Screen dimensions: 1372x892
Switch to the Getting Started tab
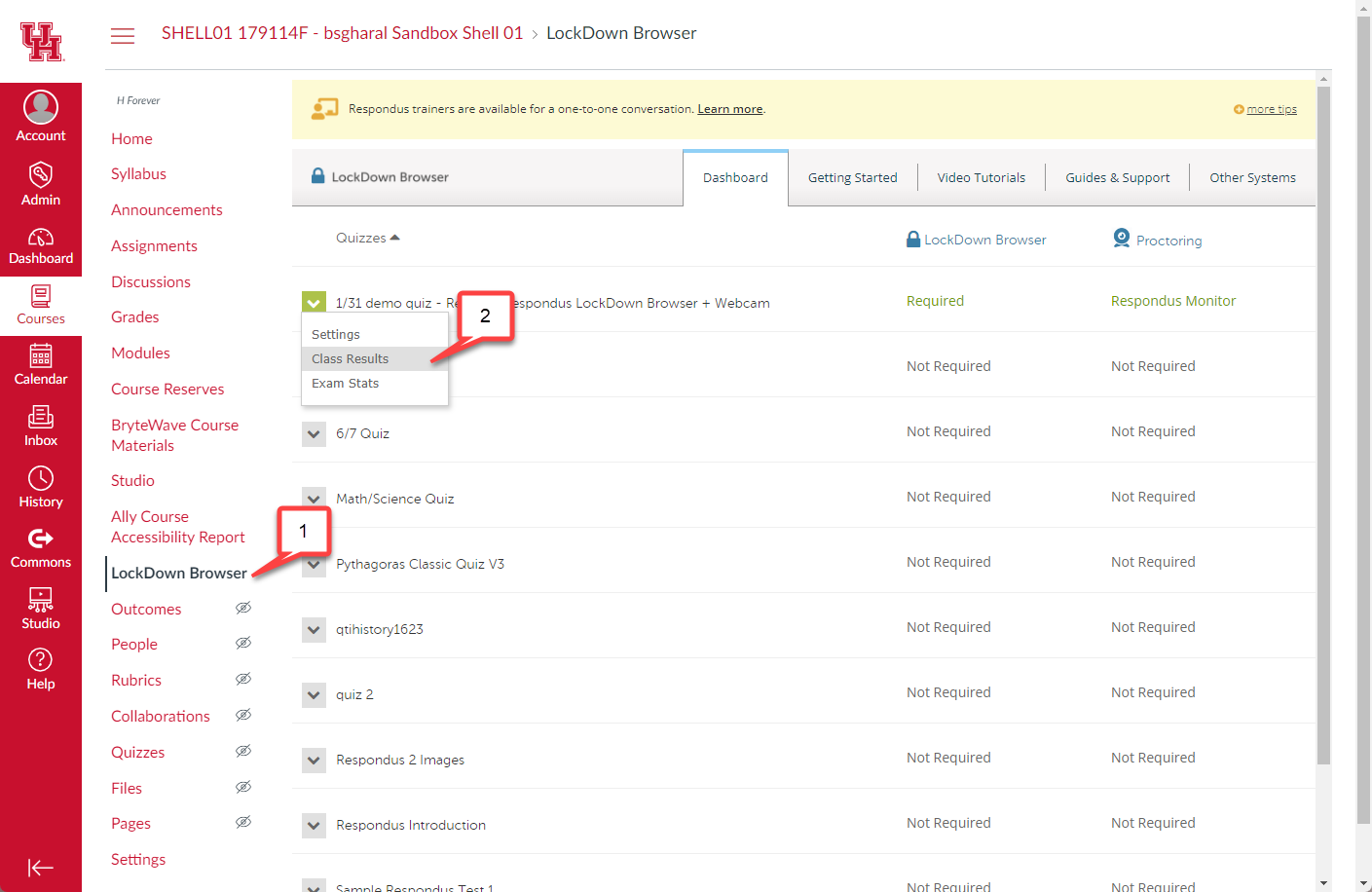click(x=853, y=177)
